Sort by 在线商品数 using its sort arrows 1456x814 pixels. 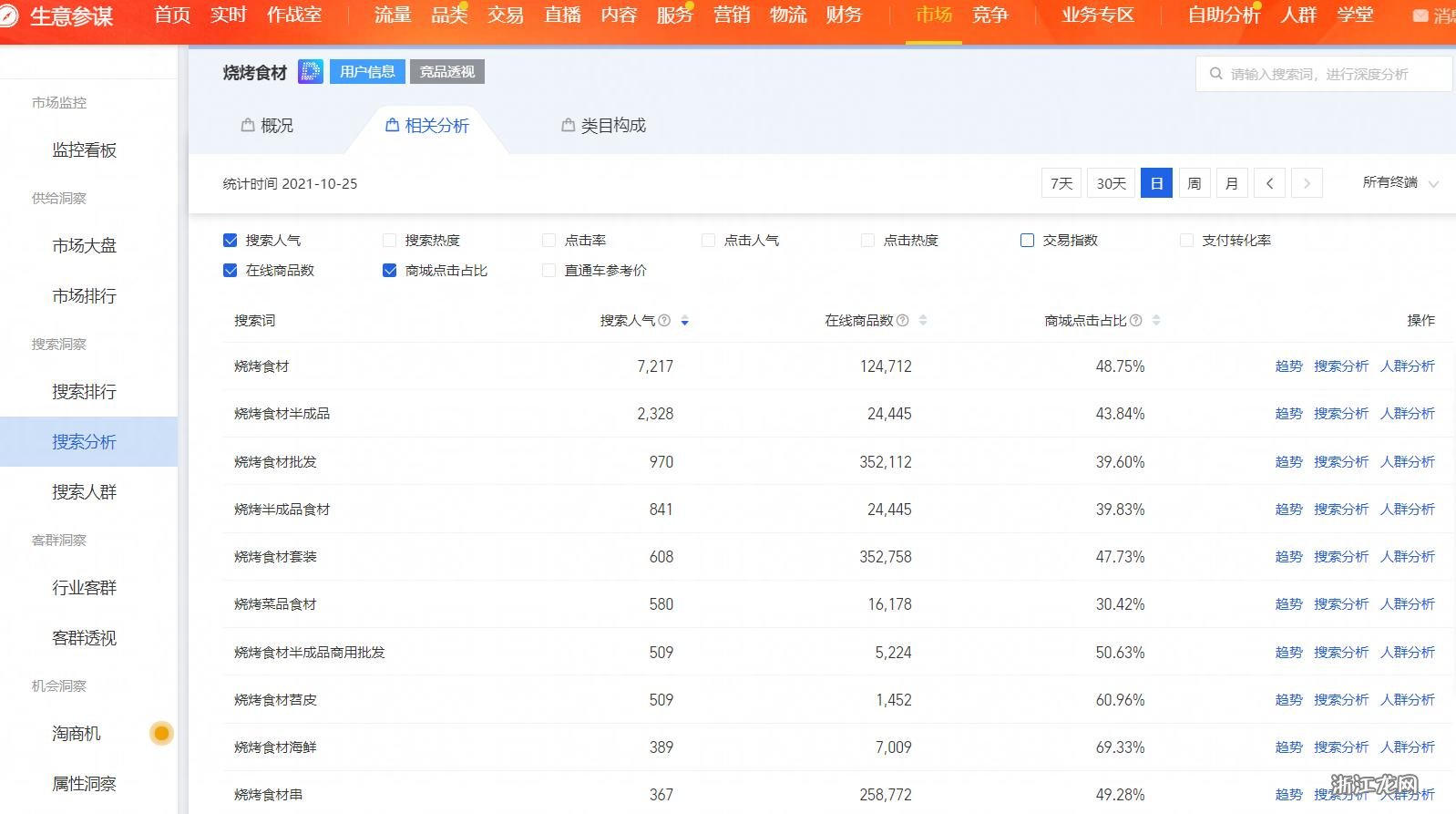[x=923, y=321]
